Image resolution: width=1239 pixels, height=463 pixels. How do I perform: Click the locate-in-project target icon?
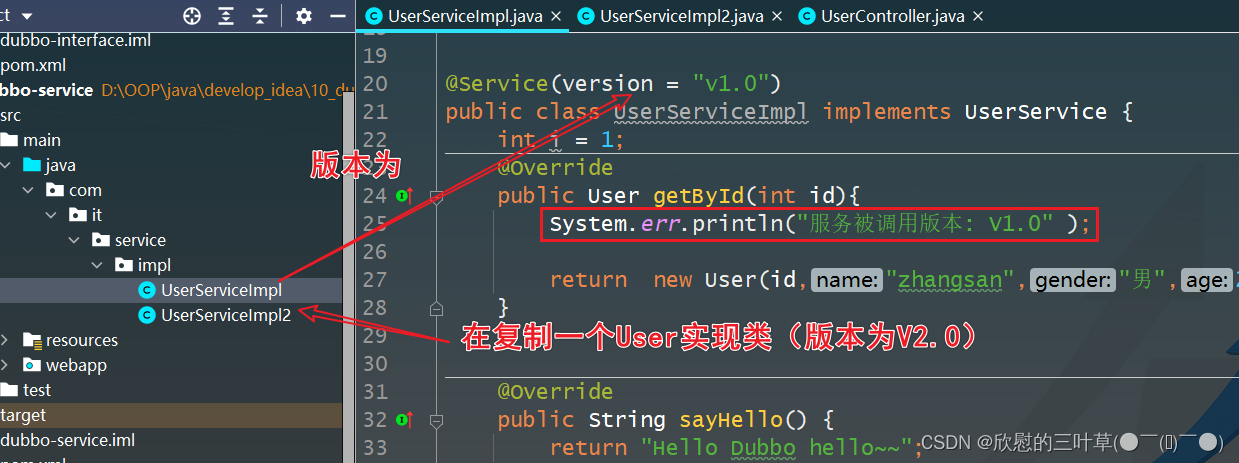pos(192,16)
